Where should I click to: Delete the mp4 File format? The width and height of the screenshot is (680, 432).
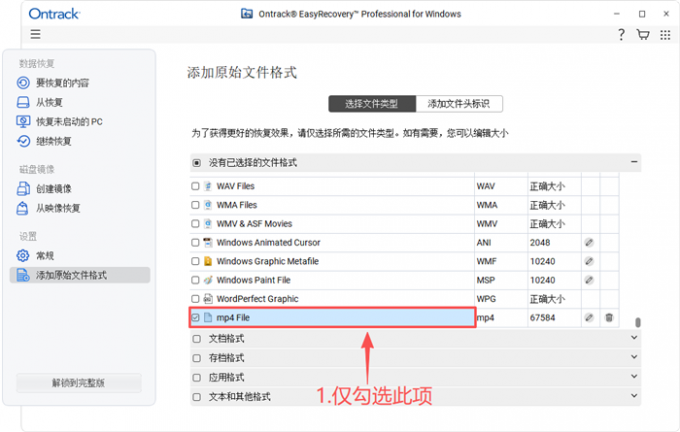[x=609, y=317]
